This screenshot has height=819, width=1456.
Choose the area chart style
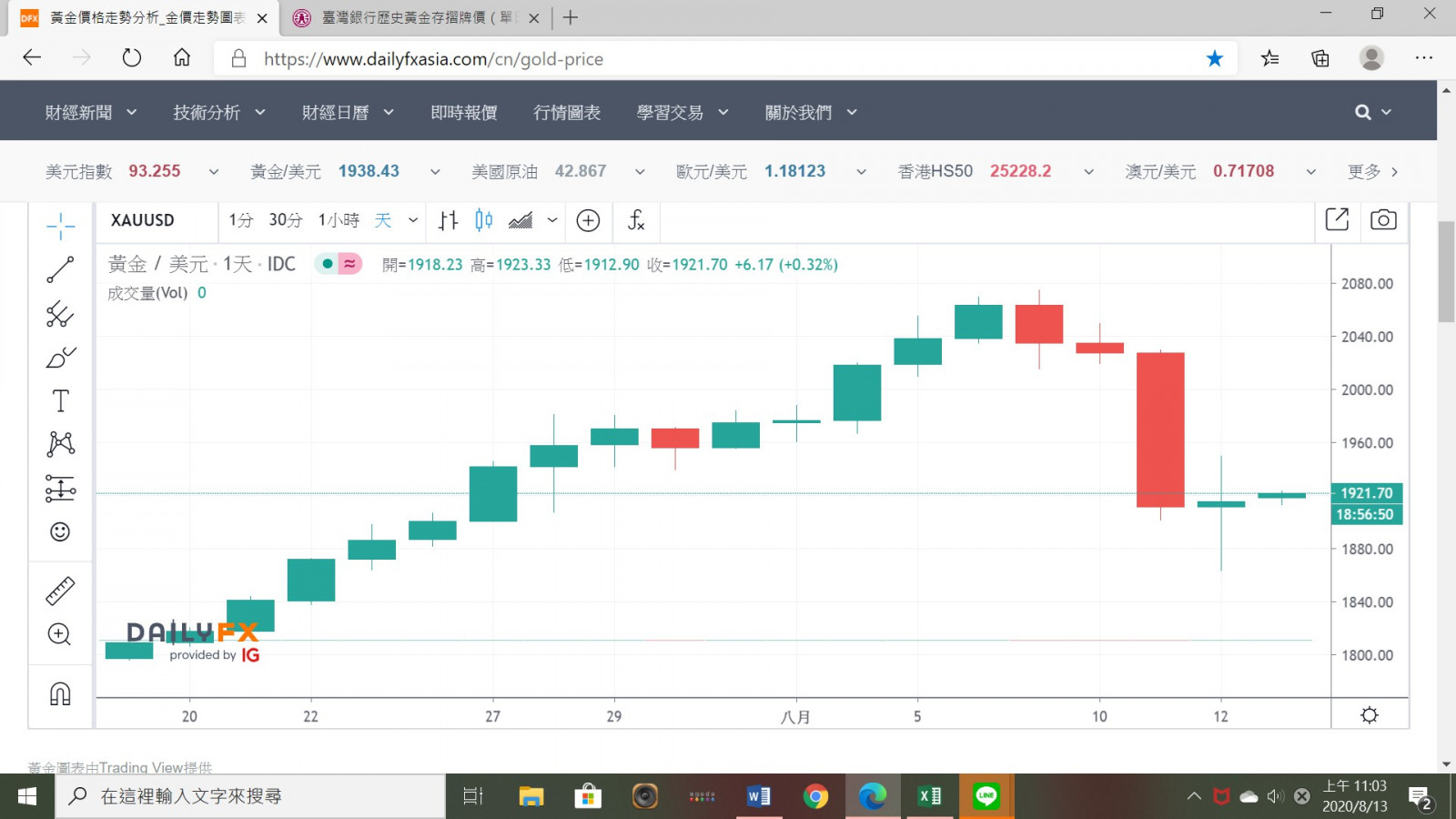point(521,220)
